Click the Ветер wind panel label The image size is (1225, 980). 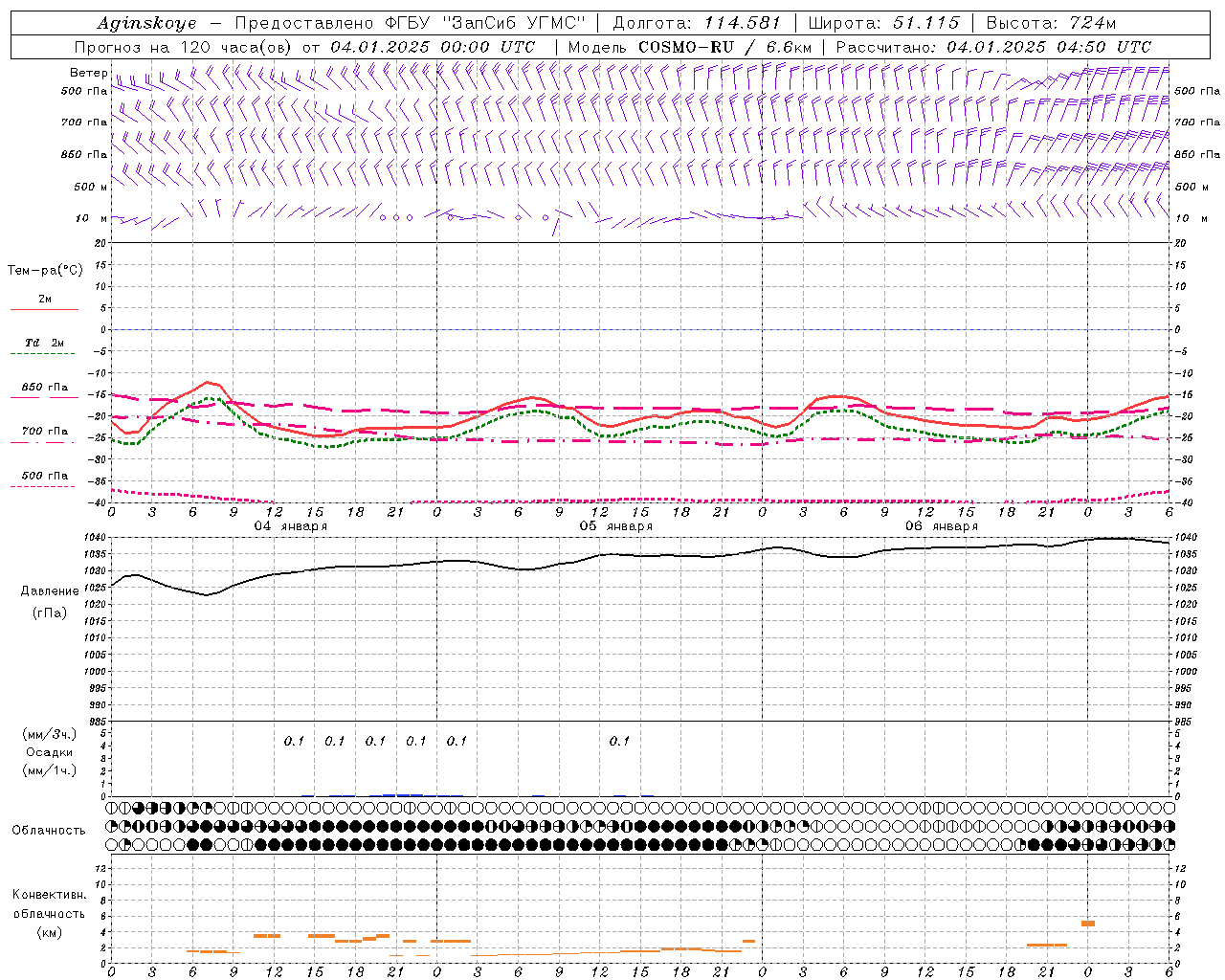[x=89, y=73]
